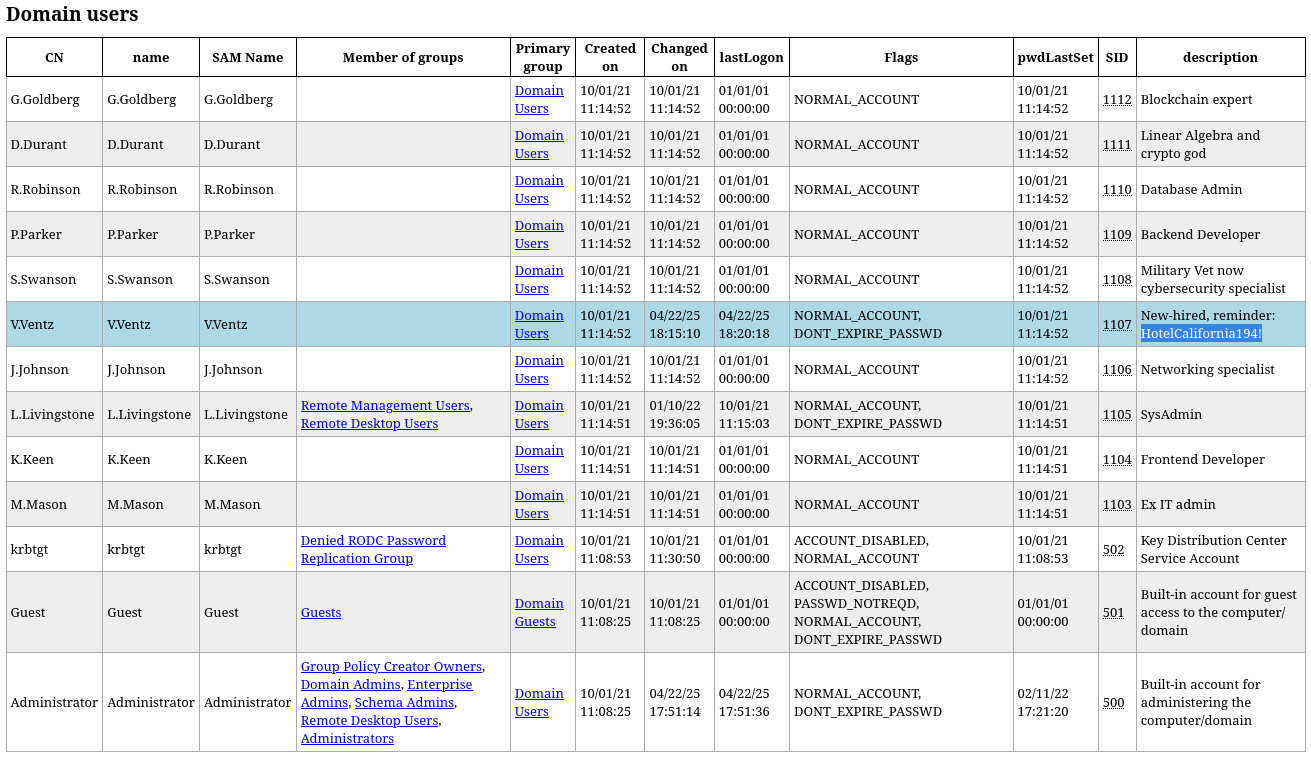Click the CN column header
The image size is (1311, 758).
pos(54,57)
